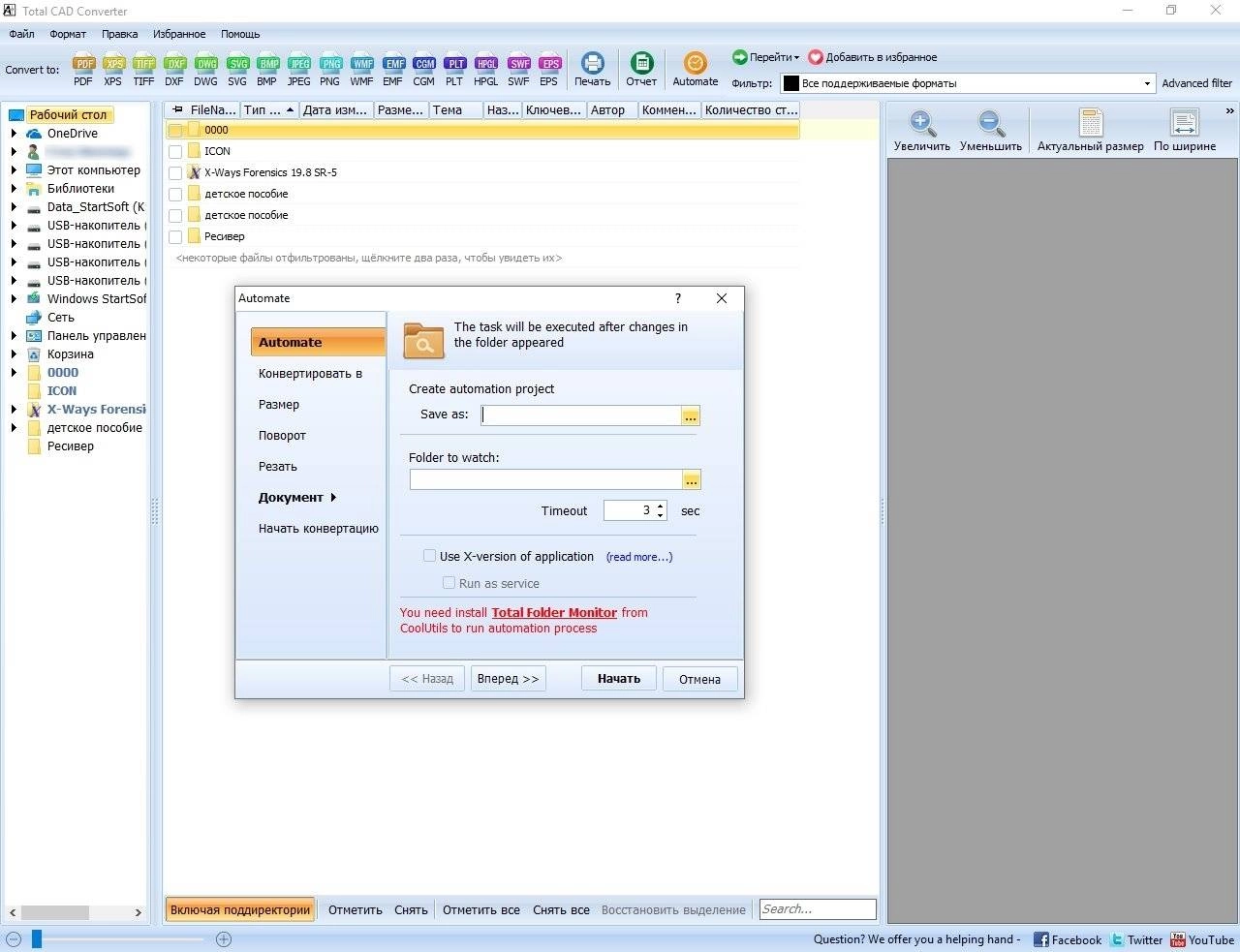
Task: Enable Use X-version of application
Action: click(x=429, y=556)
